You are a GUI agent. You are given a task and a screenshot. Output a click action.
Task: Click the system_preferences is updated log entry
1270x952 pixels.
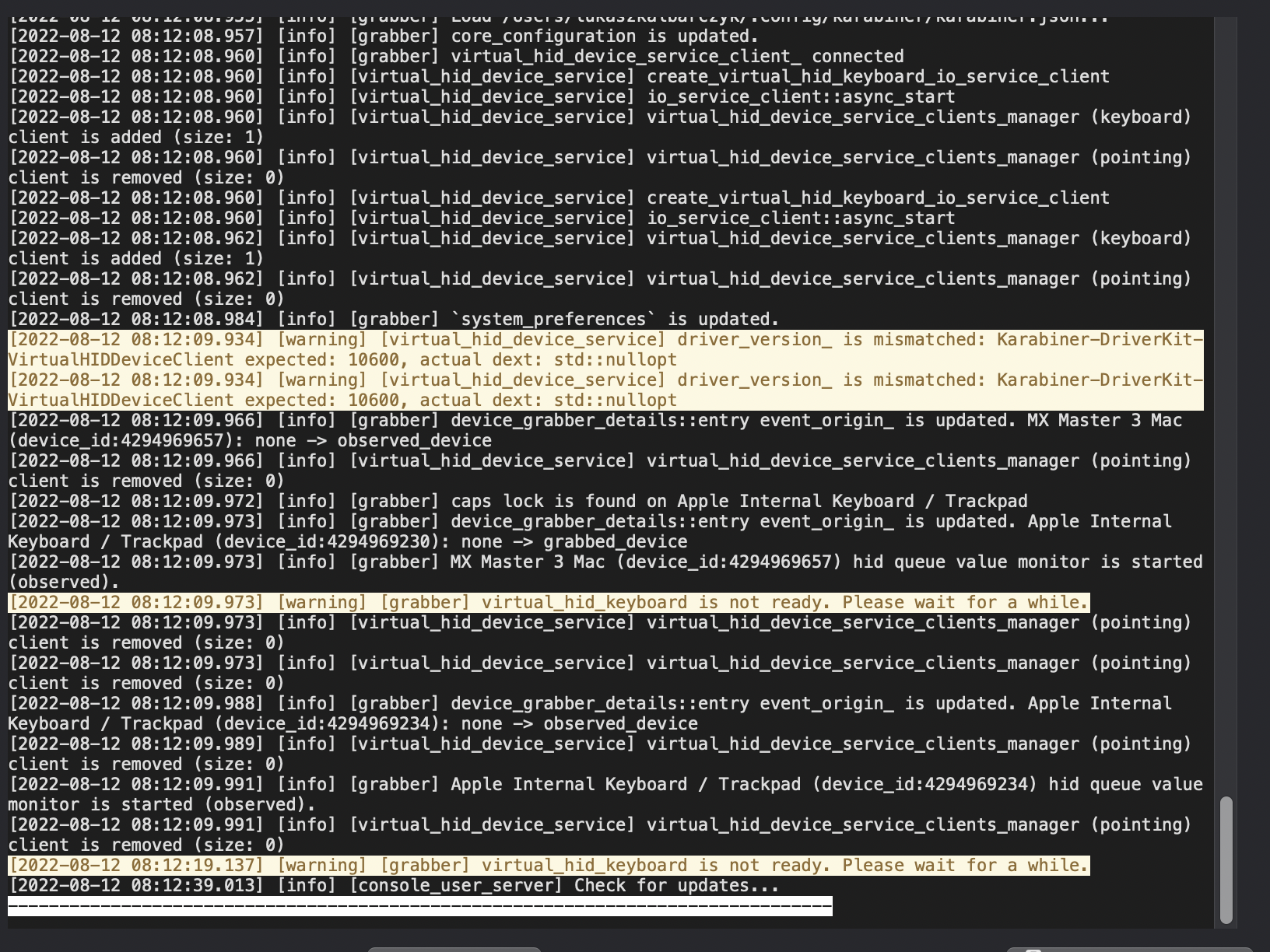coord(389,319)
